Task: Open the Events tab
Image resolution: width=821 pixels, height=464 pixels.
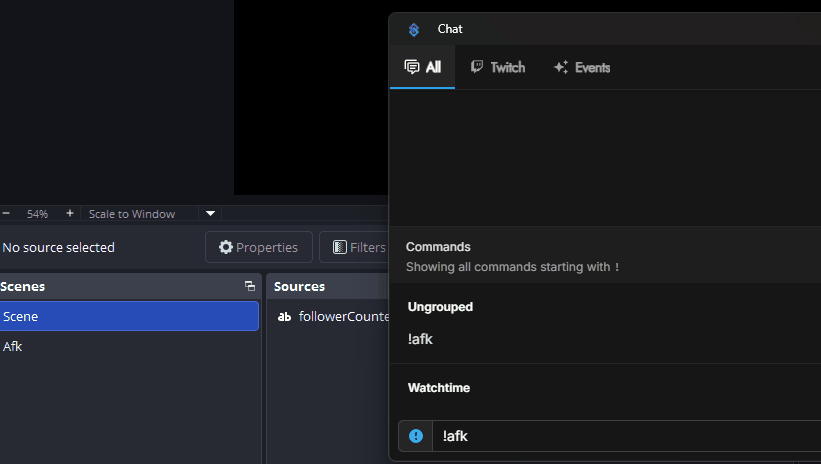Action: 581,68
